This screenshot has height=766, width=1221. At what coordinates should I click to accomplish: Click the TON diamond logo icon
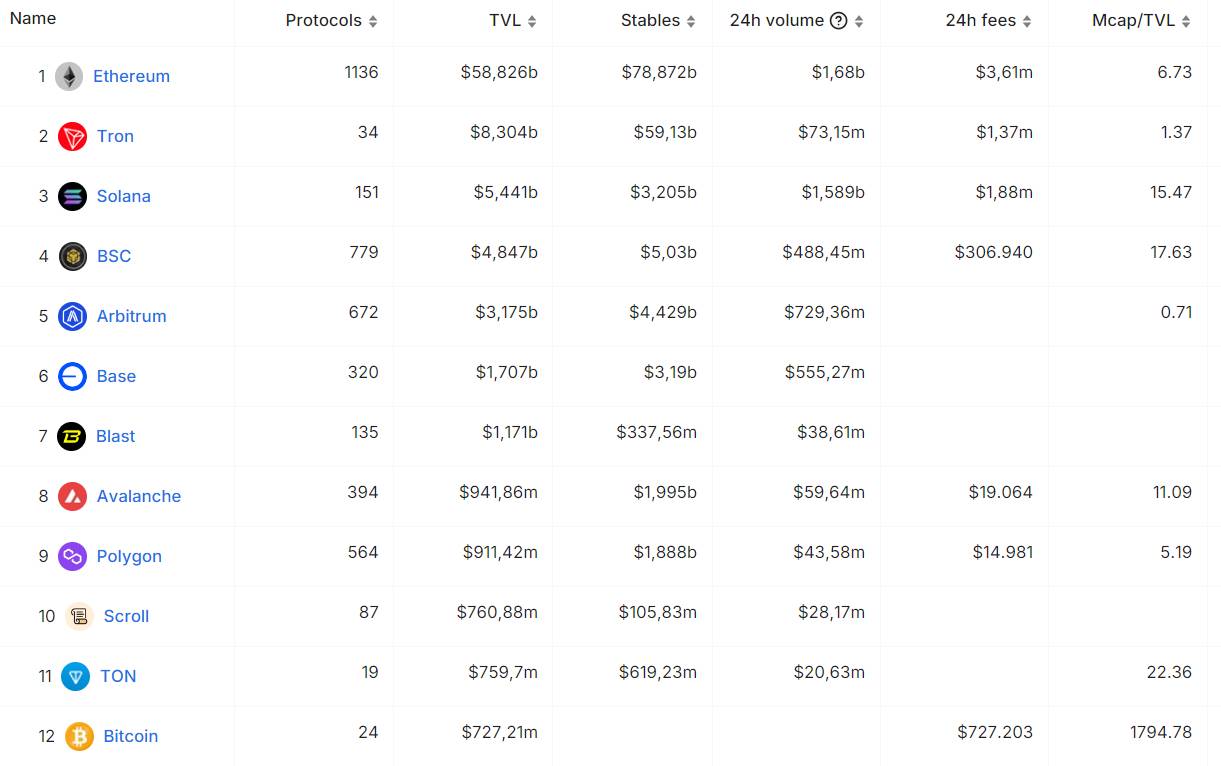click(75, 676)
